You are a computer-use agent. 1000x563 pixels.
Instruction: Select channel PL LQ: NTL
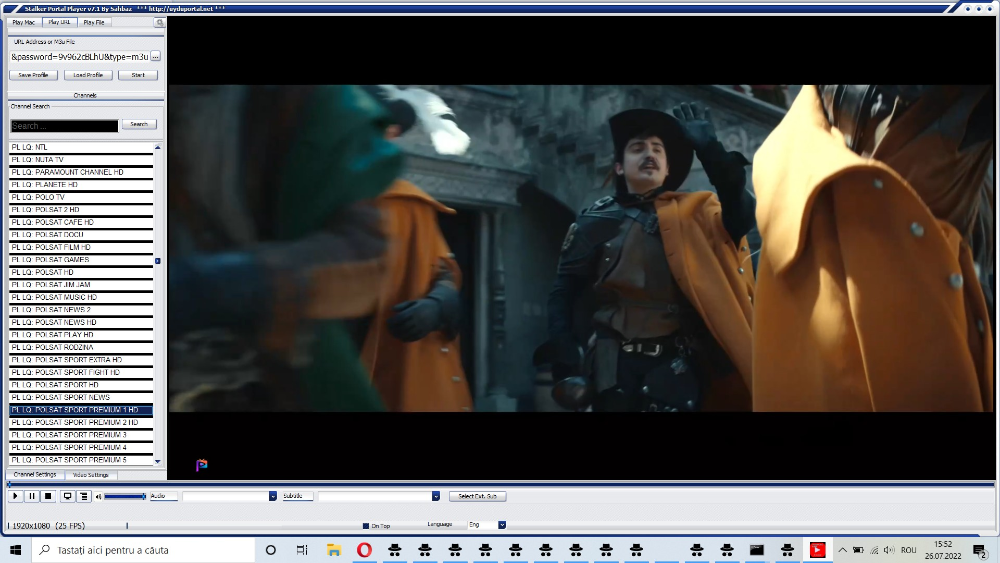81,147
